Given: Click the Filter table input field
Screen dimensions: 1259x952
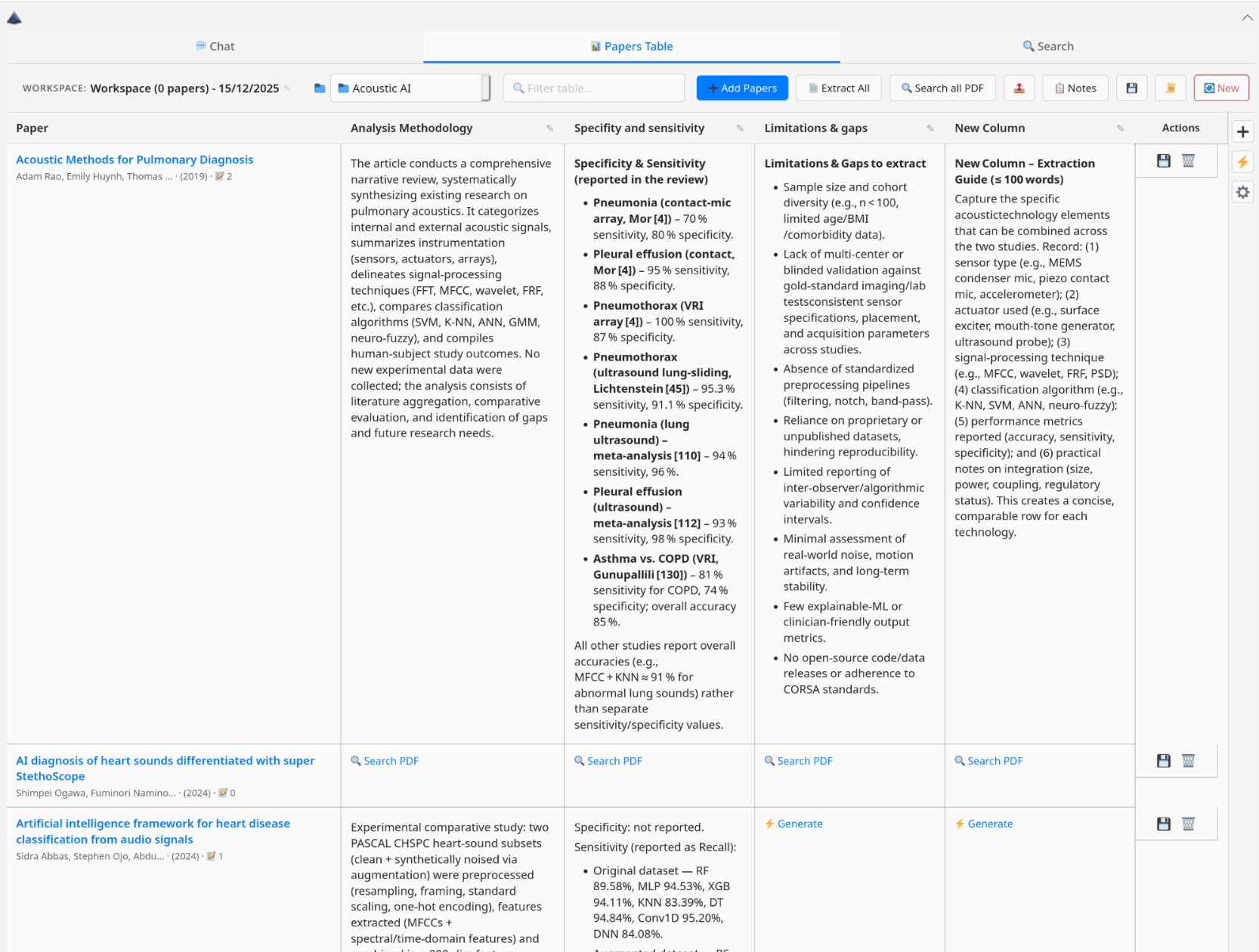Looking at the screenshot, I should (x=594, y=88).
